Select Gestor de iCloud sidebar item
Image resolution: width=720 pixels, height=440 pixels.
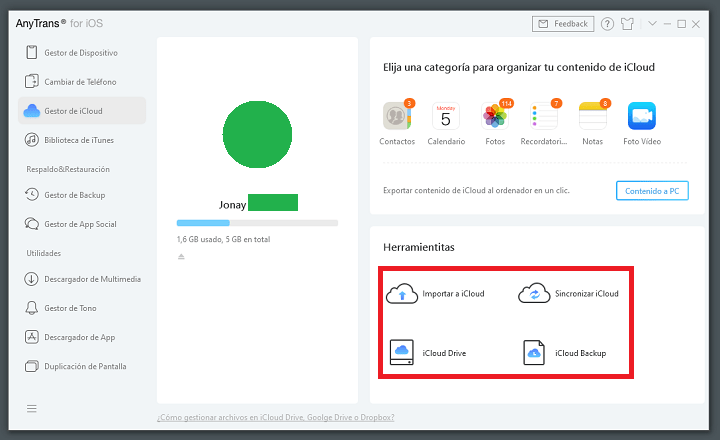click(x=82, y=111)
